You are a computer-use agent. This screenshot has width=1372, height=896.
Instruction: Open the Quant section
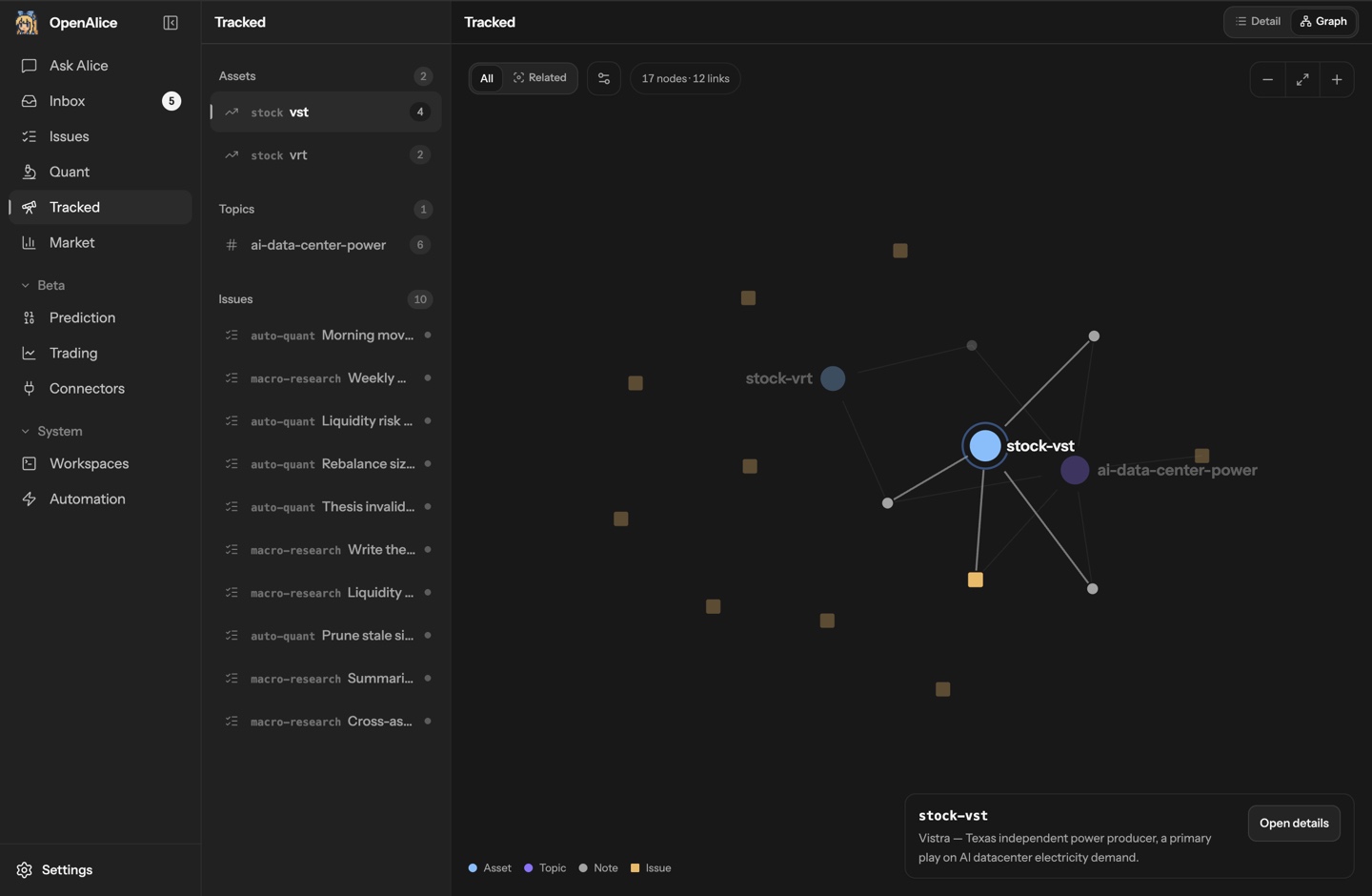click(x=100, y=172)
